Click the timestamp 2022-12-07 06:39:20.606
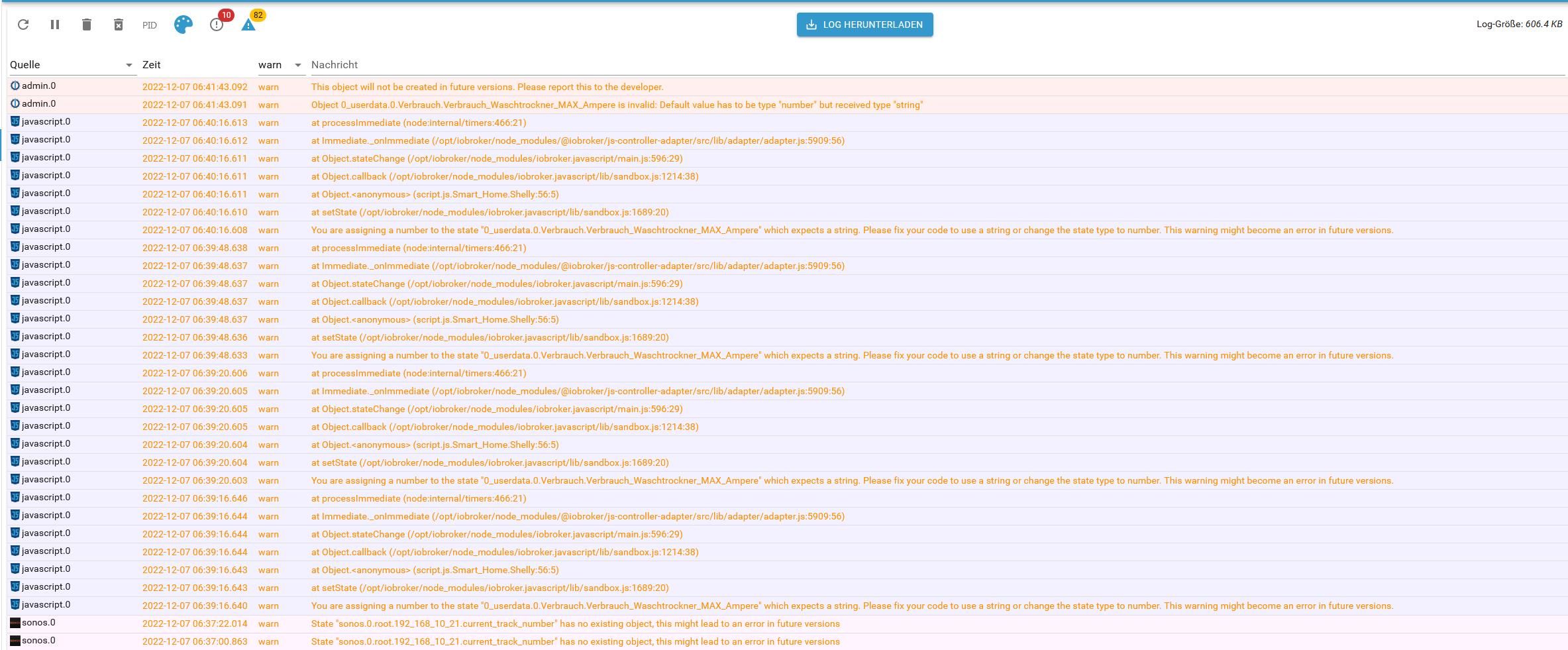Screen dimensions: 1568x650 (x=195, y=373)
